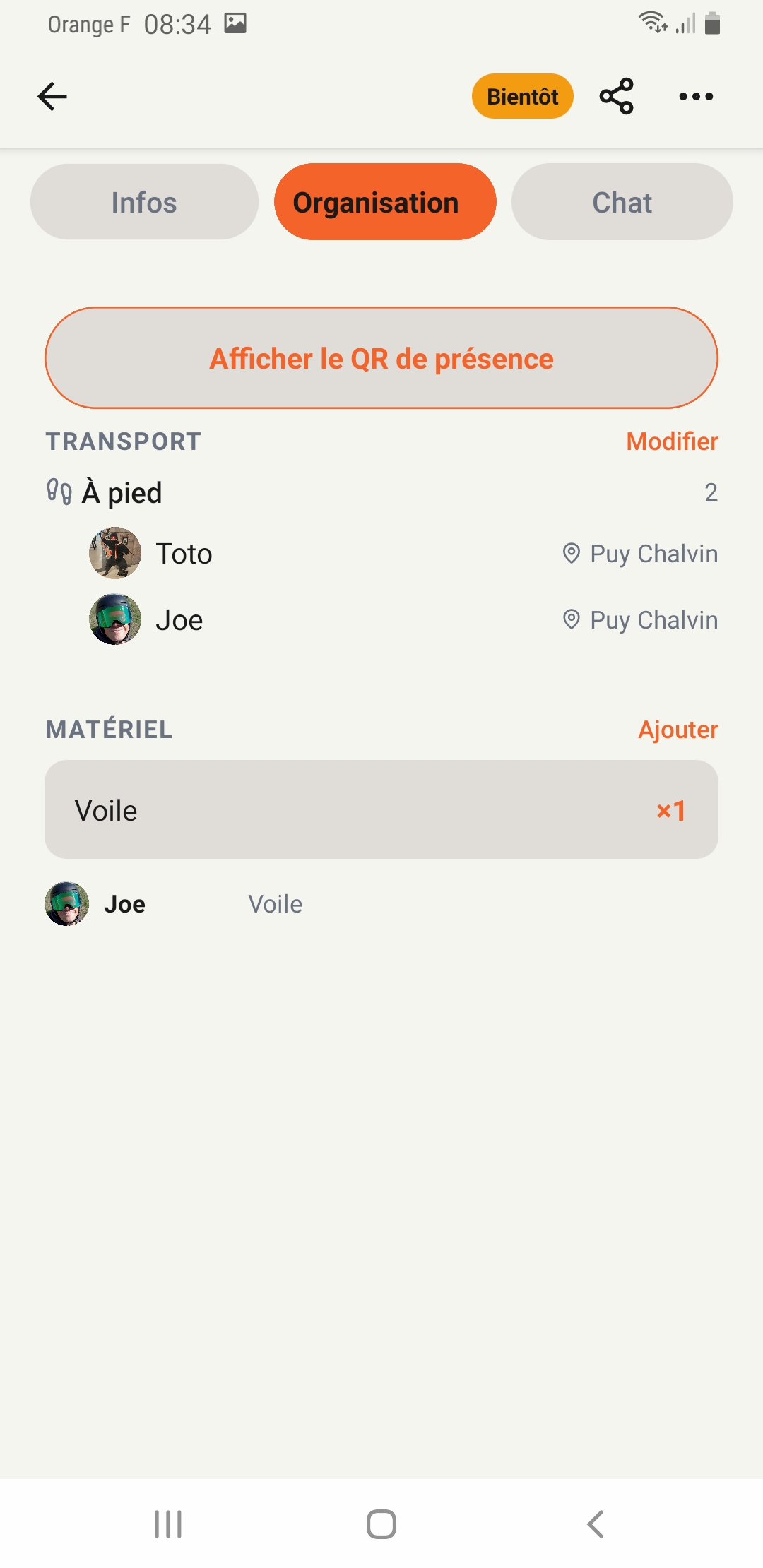Tap Afficher le QR de présence
Image resolution: width=763 pixels, height=1568 pixels.
(381, 358)
